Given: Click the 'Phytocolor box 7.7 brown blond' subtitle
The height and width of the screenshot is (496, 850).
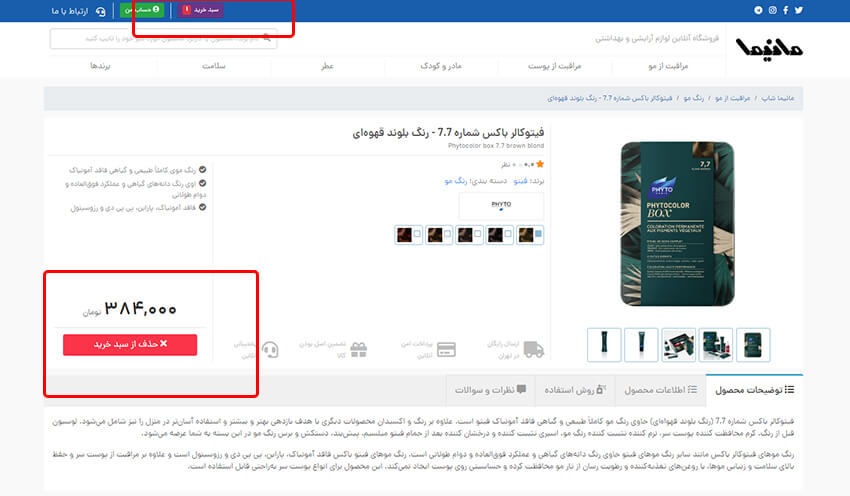Looking at the screenshot, I should (x=495, y=146).
